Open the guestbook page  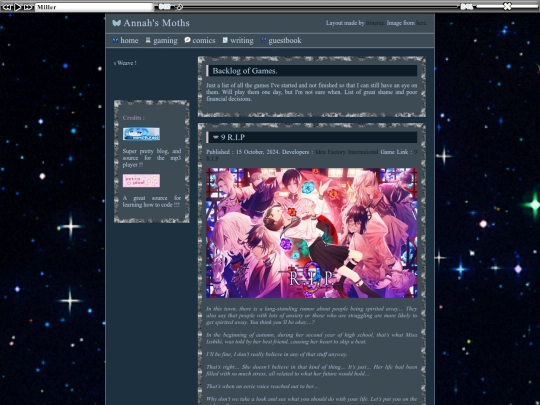(284, 40)
